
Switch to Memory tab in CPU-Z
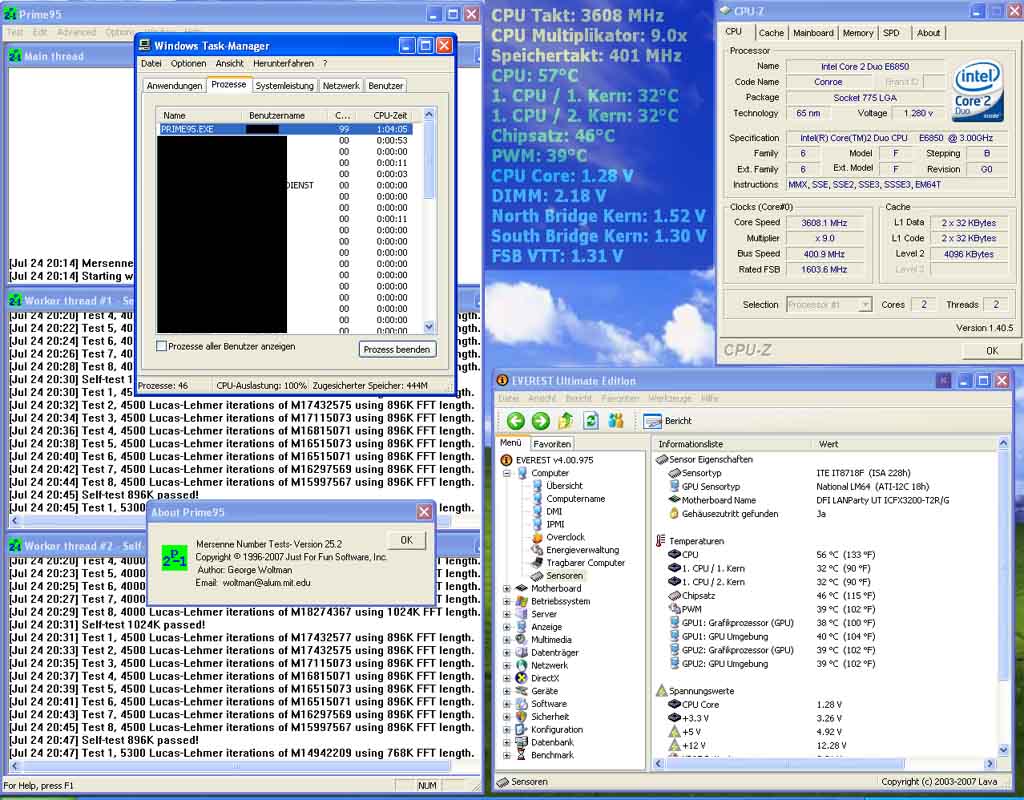pyautogui.click(x=857, y=33)
